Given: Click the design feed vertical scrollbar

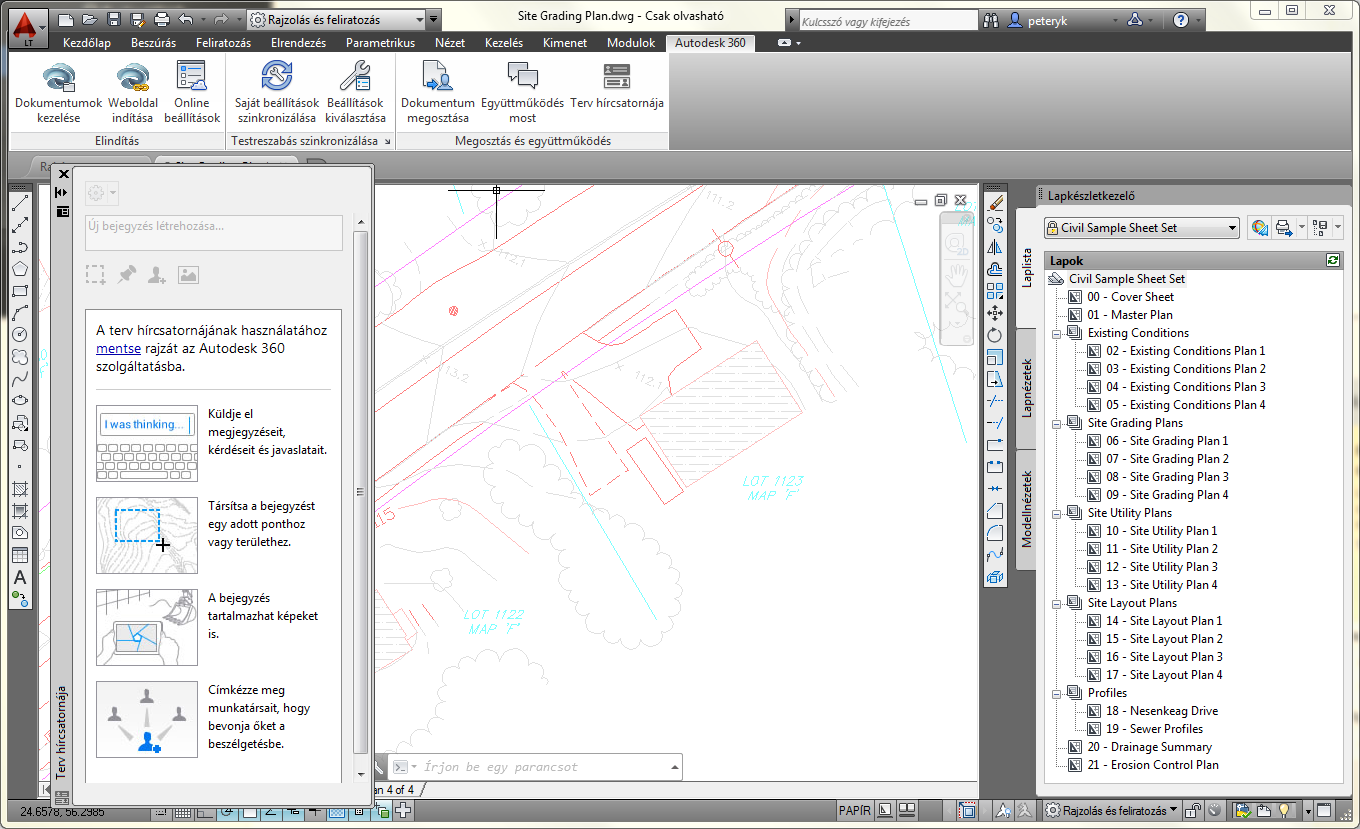Looking at the screenshot, I should click(361, 491).
